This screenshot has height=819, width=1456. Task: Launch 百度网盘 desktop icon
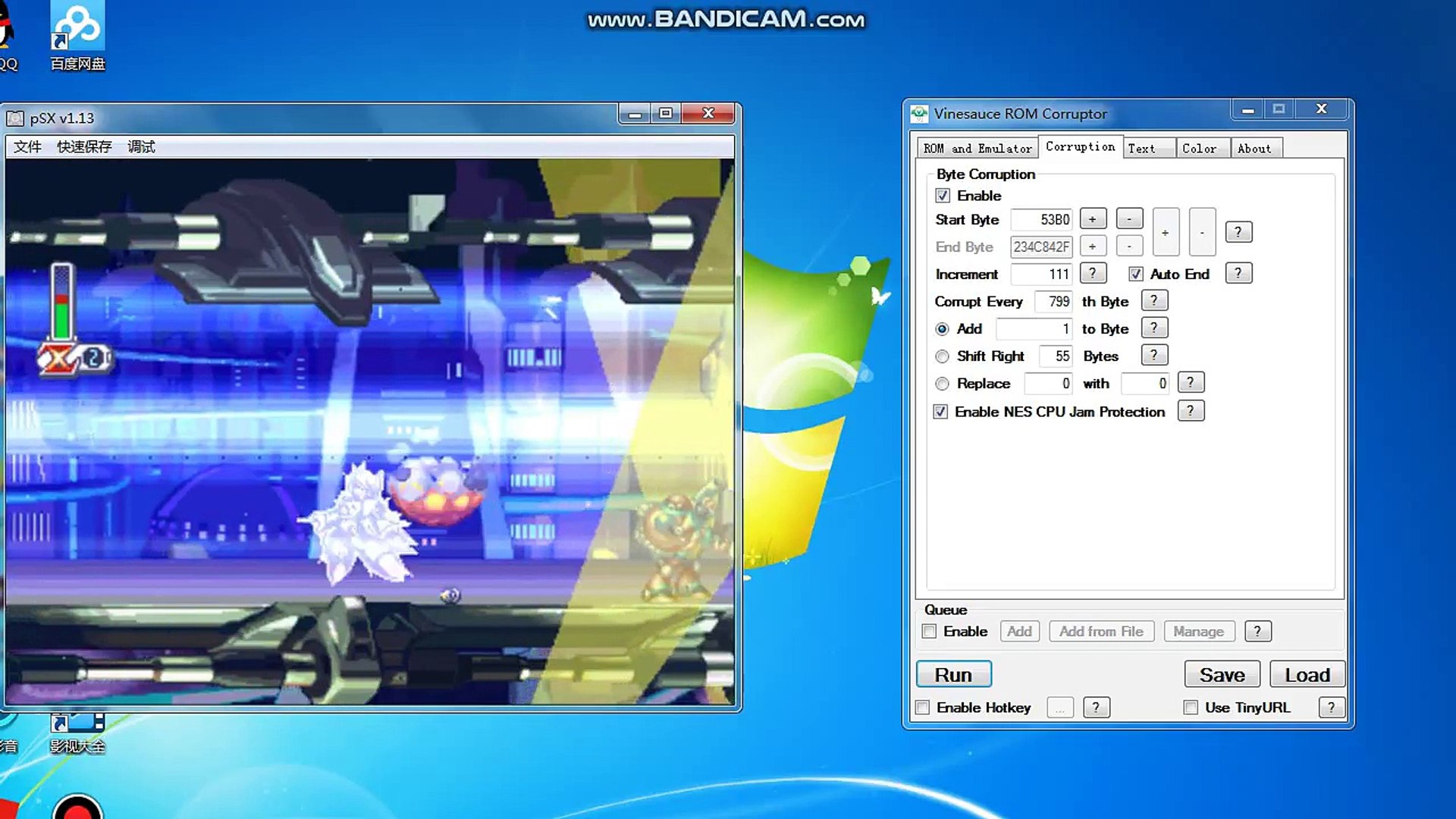(76, 30)
